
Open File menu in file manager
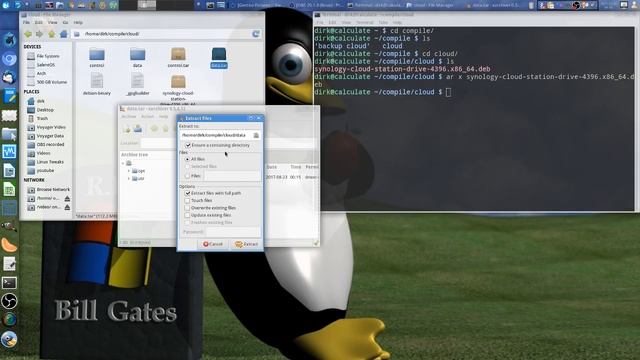tap(26, 22)
